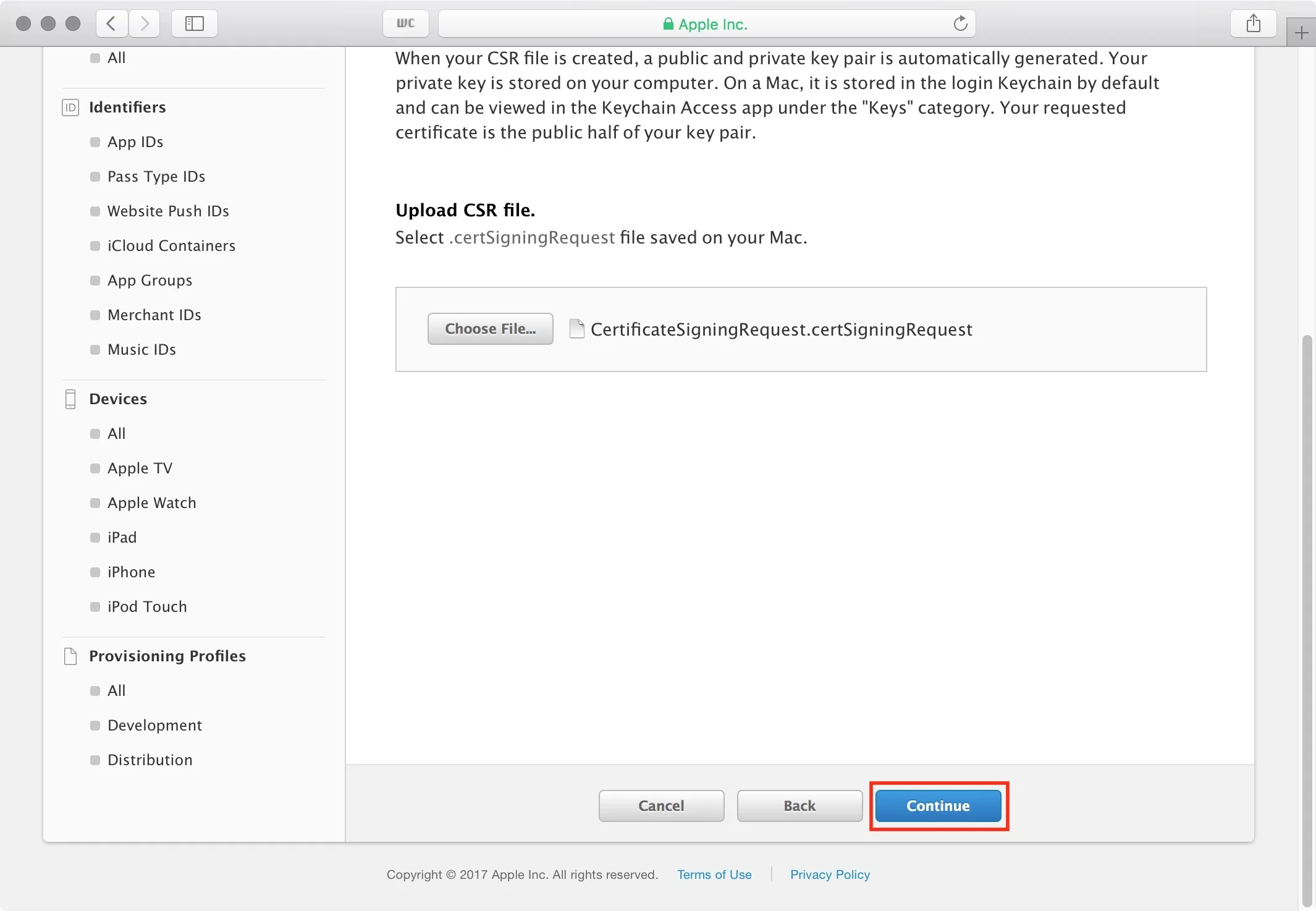This screenshot has width=1316, height=911.
Task: Click the WC extension toolbar icon
Action: coord(405,23)
